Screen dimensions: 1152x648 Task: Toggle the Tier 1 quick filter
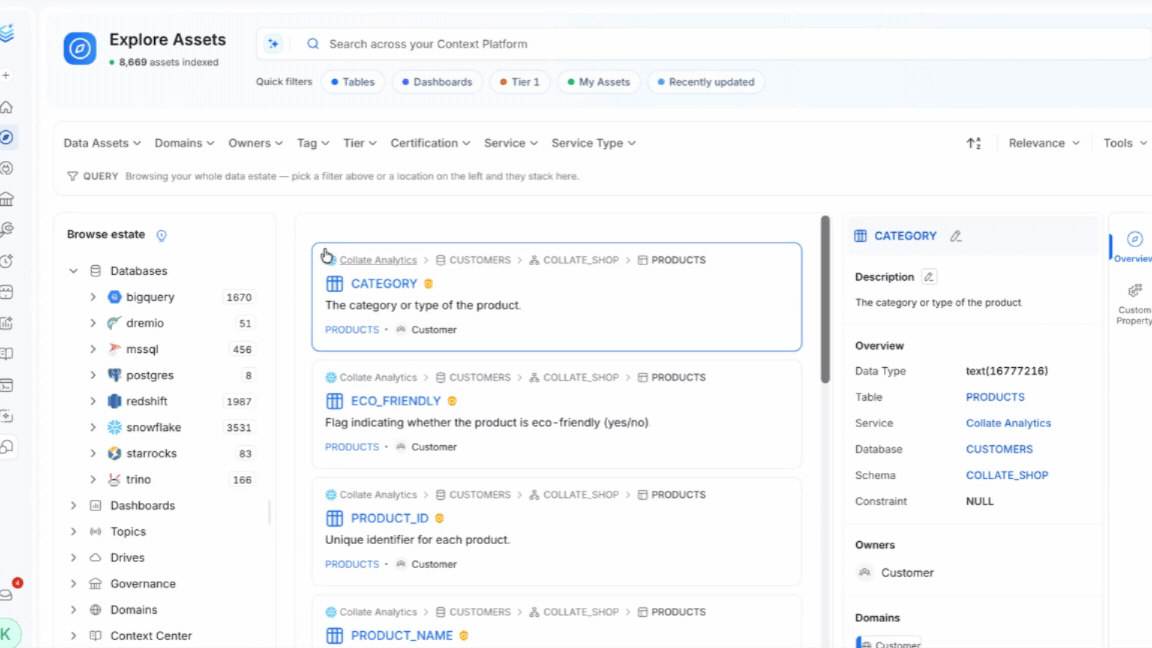tap(519, 82)
